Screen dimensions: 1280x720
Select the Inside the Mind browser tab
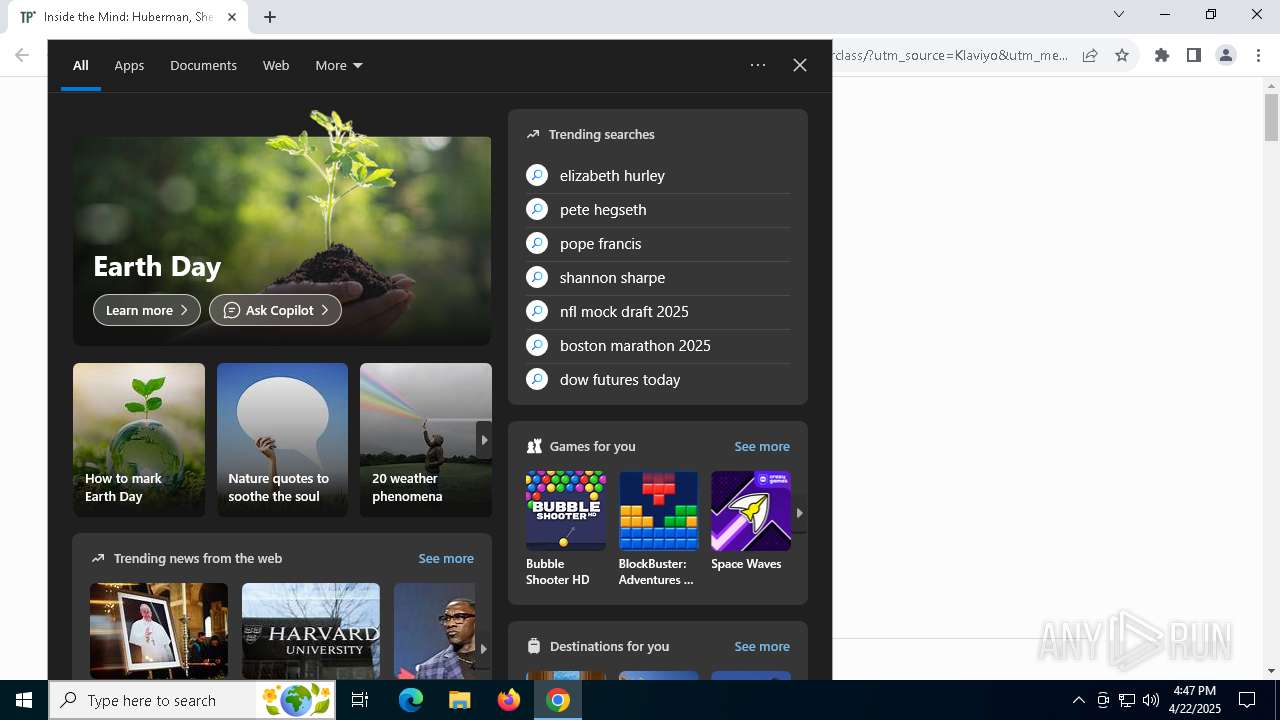tap(129, 17)
